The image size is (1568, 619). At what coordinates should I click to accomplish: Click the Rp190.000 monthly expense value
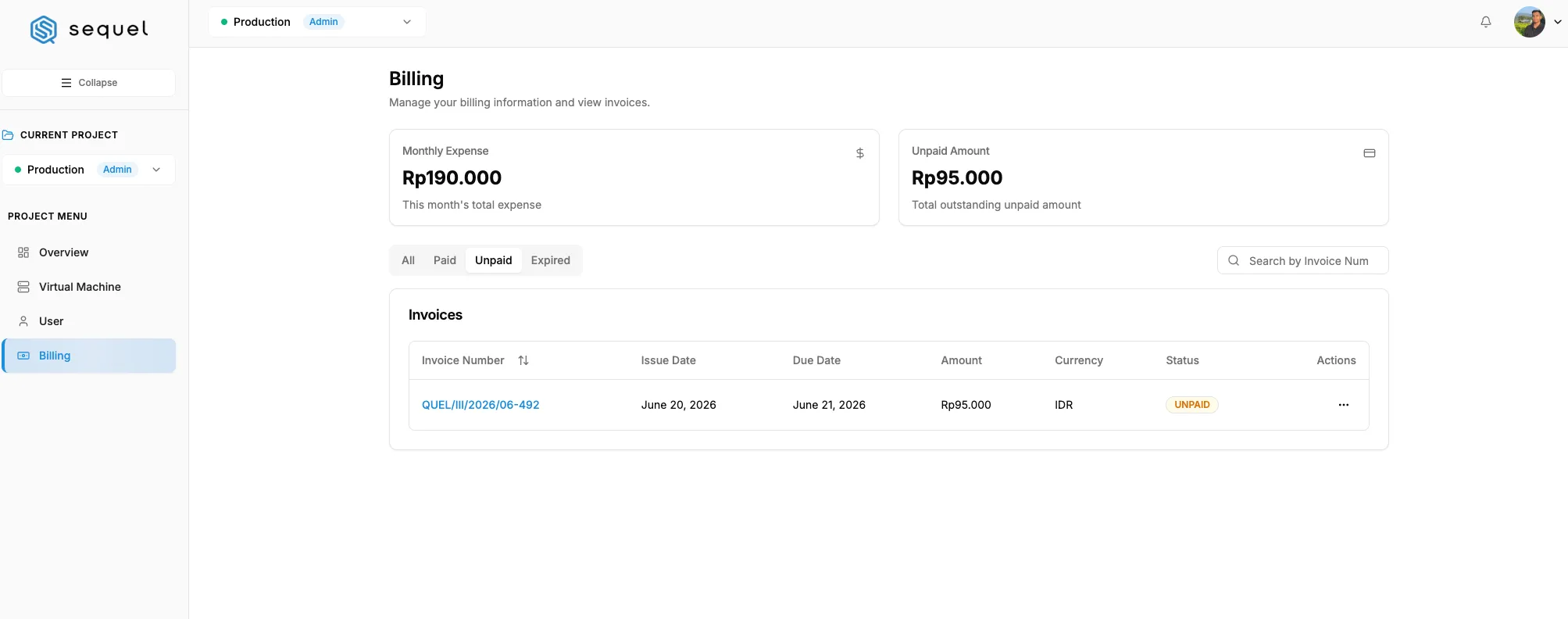click(452, 178)
